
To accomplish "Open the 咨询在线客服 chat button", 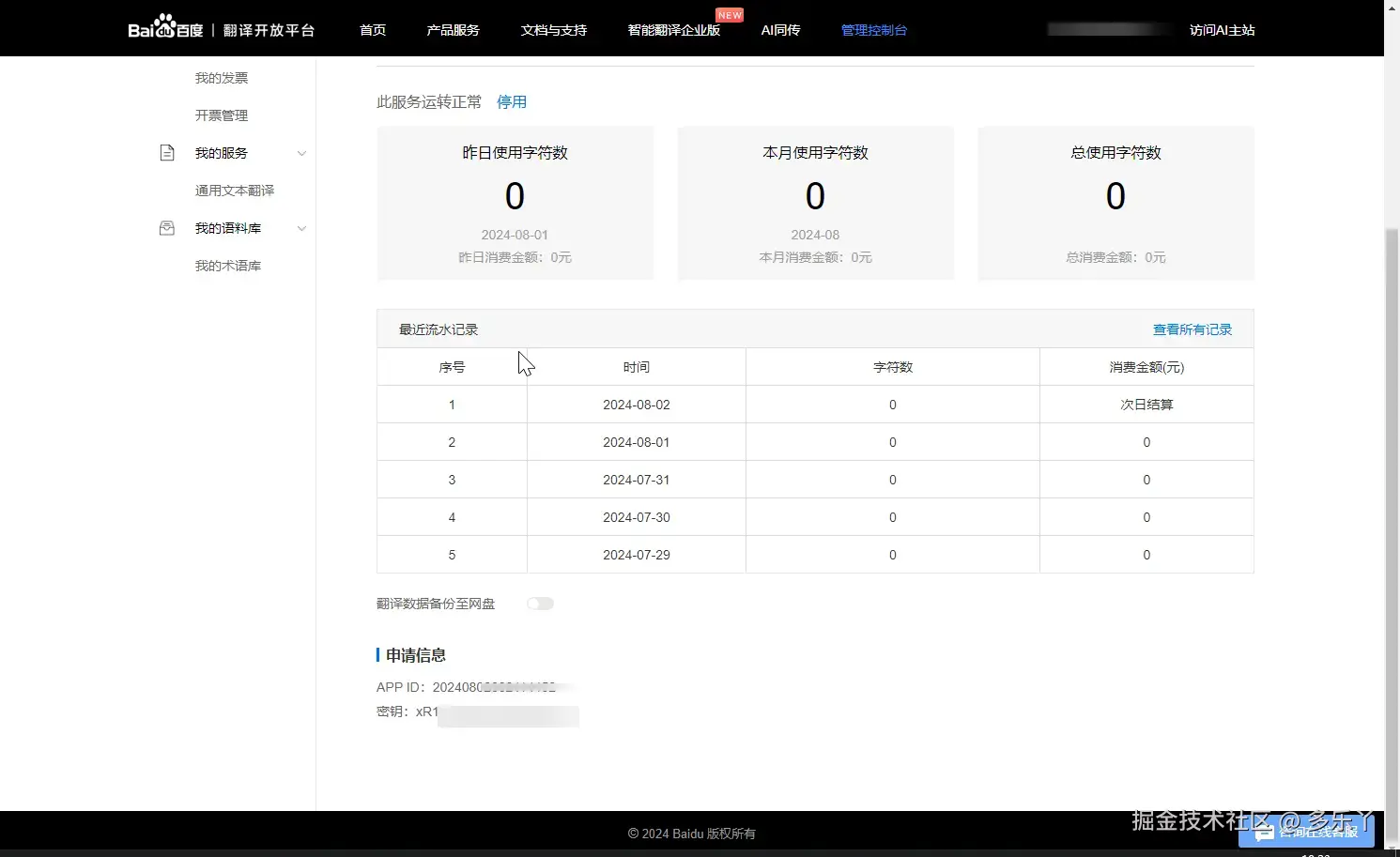I will pos(1306,832).
